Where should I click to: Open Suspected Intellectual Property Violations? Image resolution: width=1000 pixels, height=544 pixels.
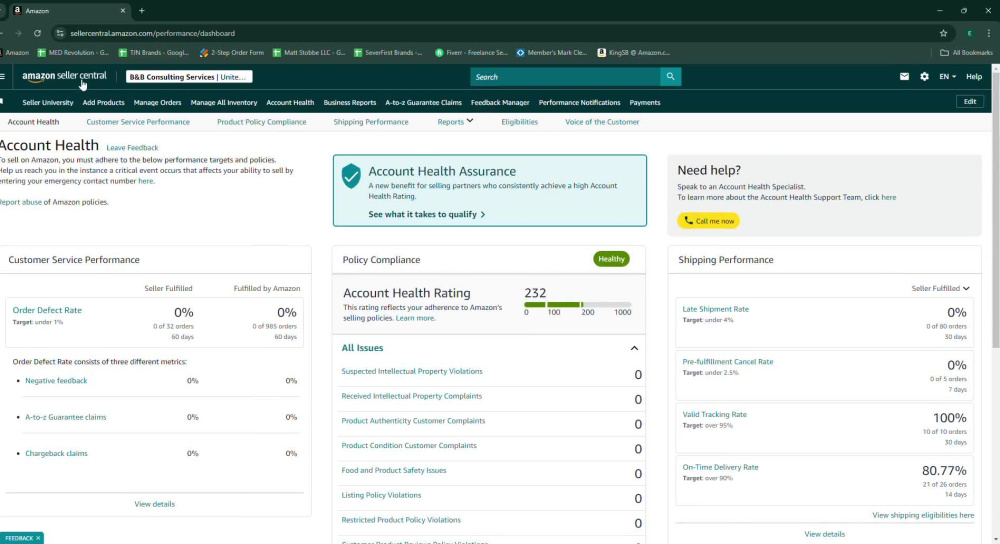coord(412,371)
